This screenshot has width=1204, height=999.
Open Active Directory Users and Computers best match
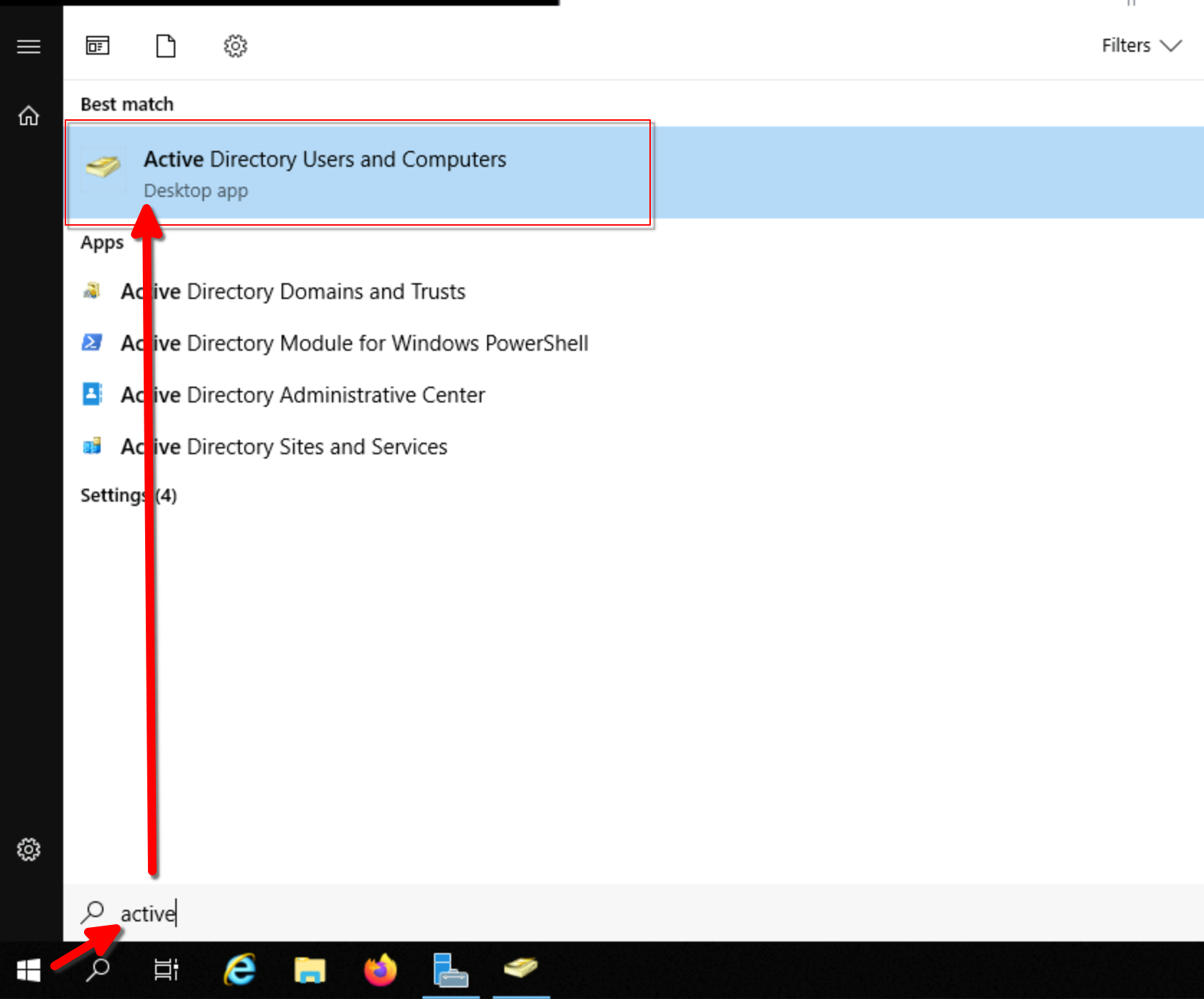tap(325, 172)
